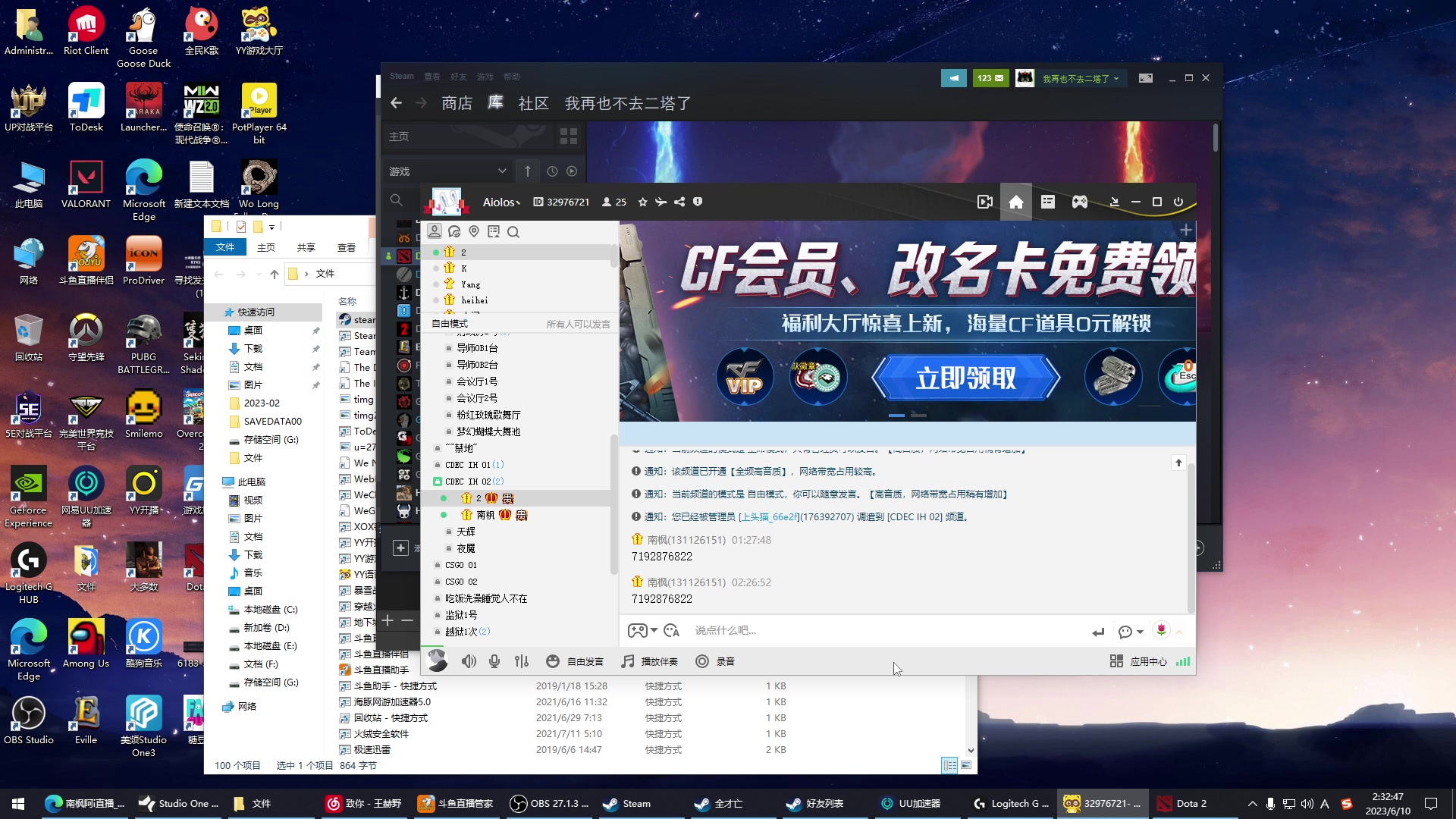Open Steam 商店 store tab
The image size is (1456, 819).
(457, 103)
